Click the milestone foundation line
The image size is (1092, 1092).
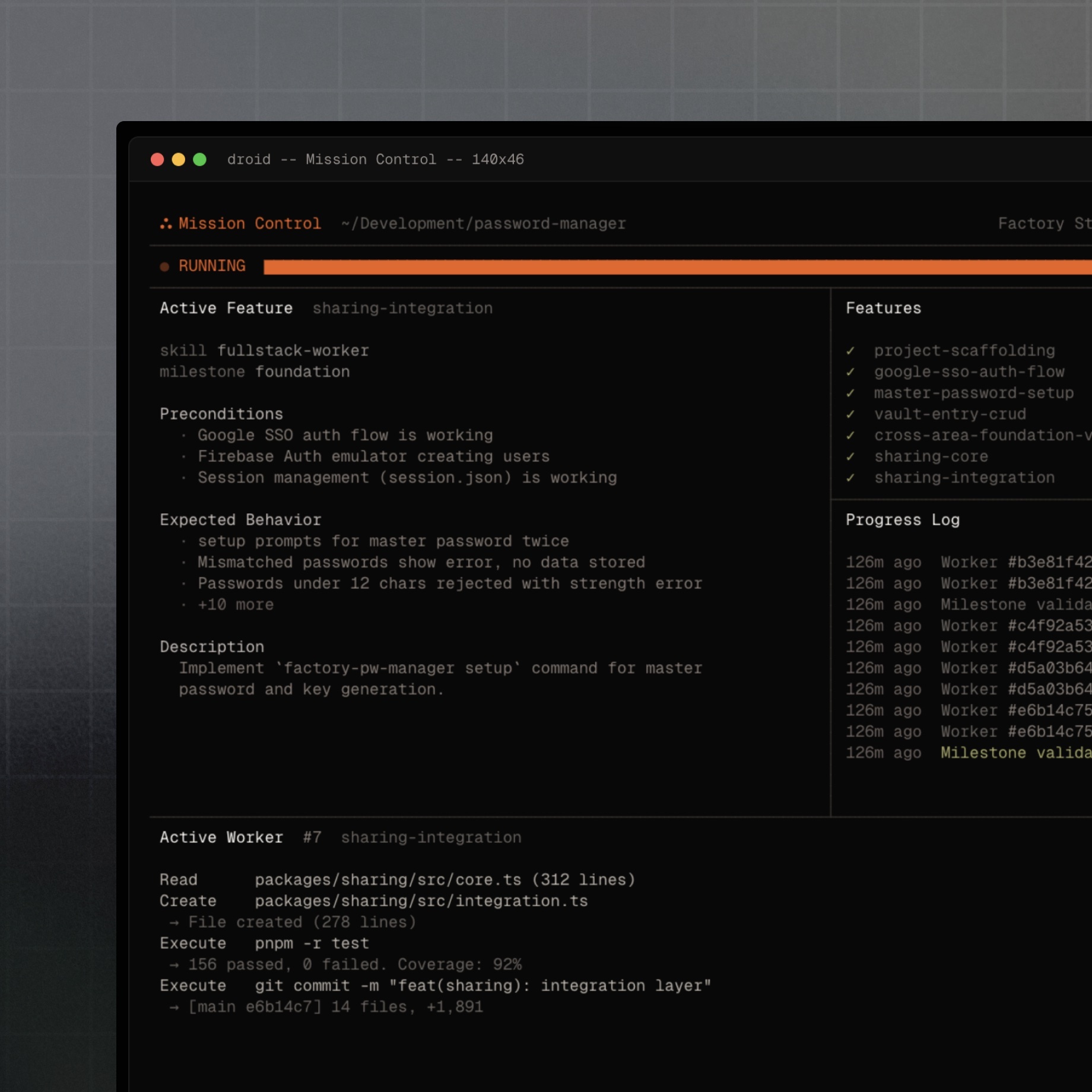pos(255,372)
